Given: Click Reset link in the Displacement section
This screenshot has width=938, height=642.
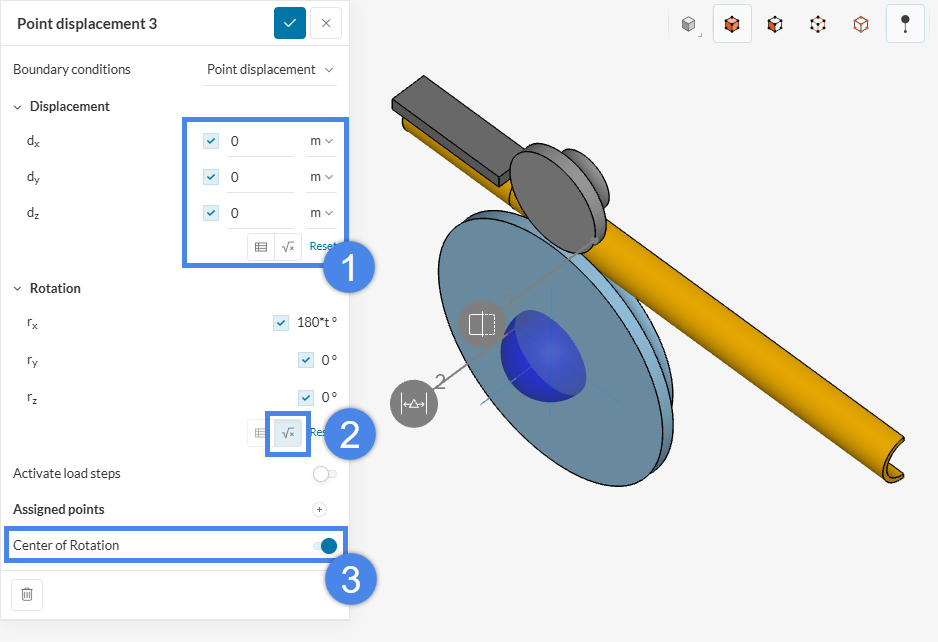Looking at the screenshot, I should 321,246.
